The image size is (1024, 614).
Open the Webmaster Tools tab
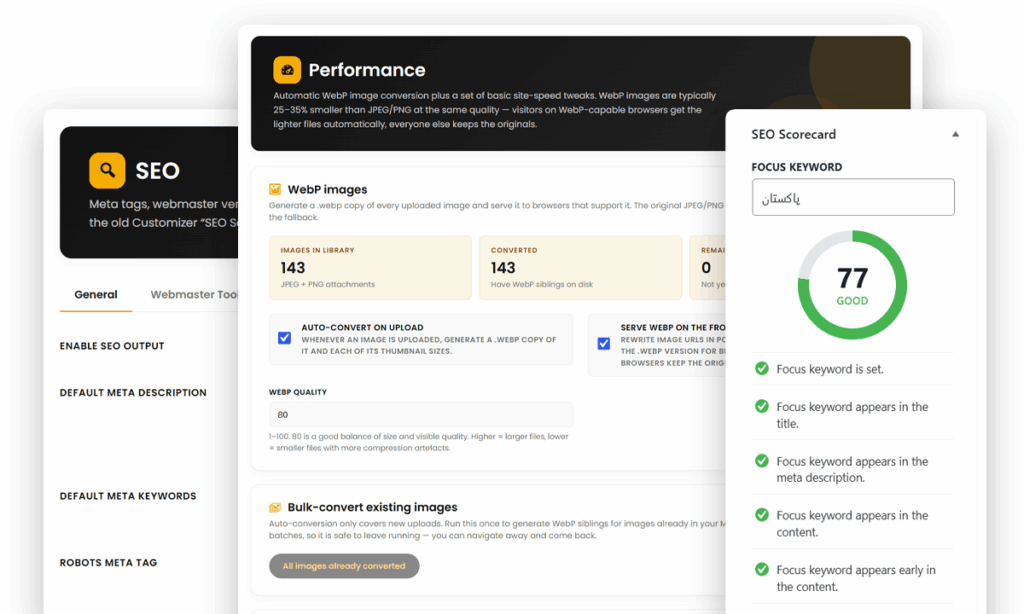(194, 295)
